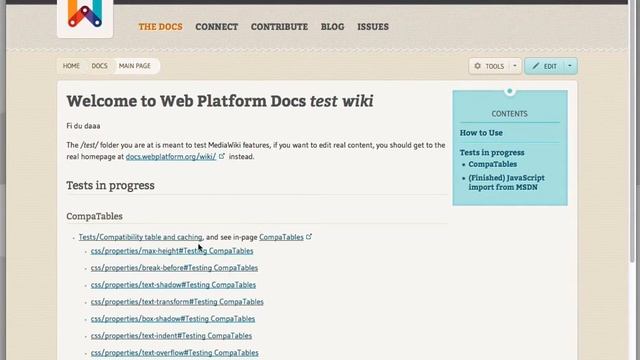This screenshot has height=360, width=640.
Task: Click the pencil icon in EDIT
Action: [536, 66]
